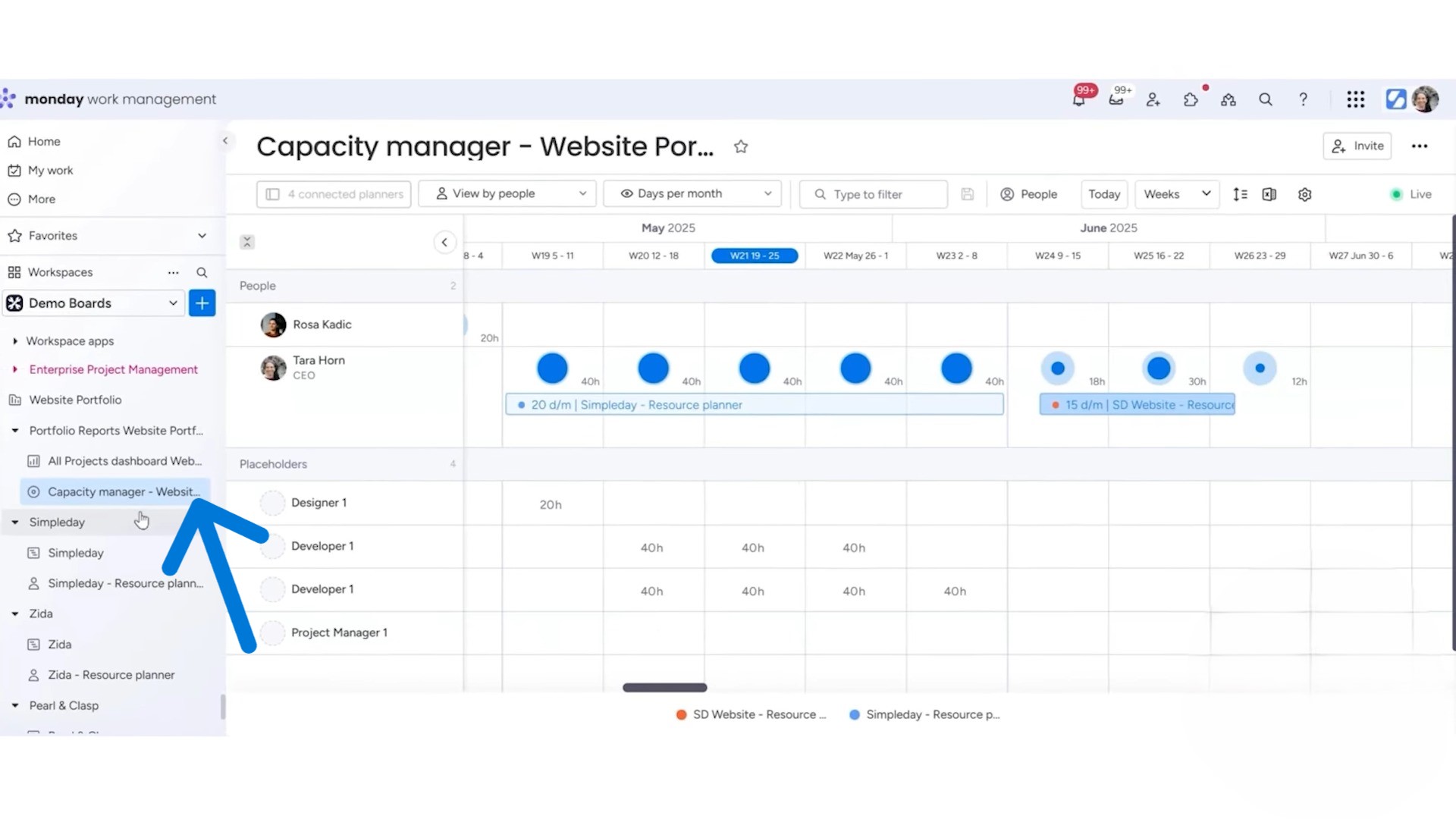The image size is (1456, 819).
Task: Click the export to Excel icon
Action: pyautogui.click(x=1269, y=194)
